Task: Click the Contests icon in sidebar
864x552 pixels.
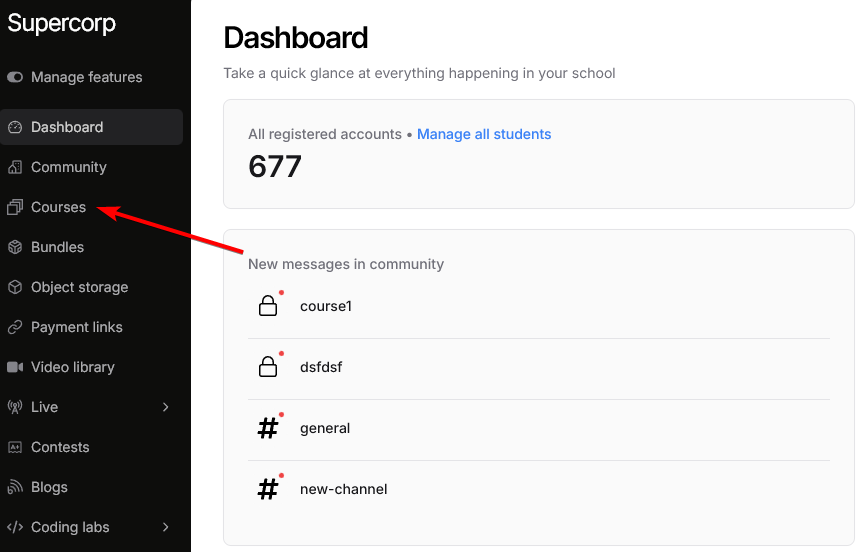Action: point(15,447)
